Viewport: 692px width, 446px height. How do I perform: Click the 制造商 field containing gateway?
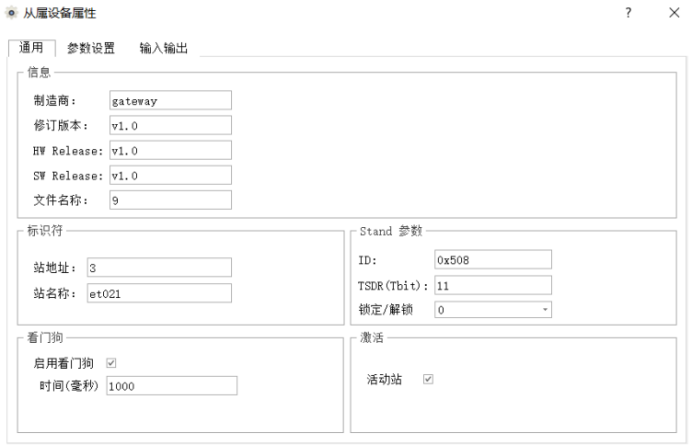point(170,101)
